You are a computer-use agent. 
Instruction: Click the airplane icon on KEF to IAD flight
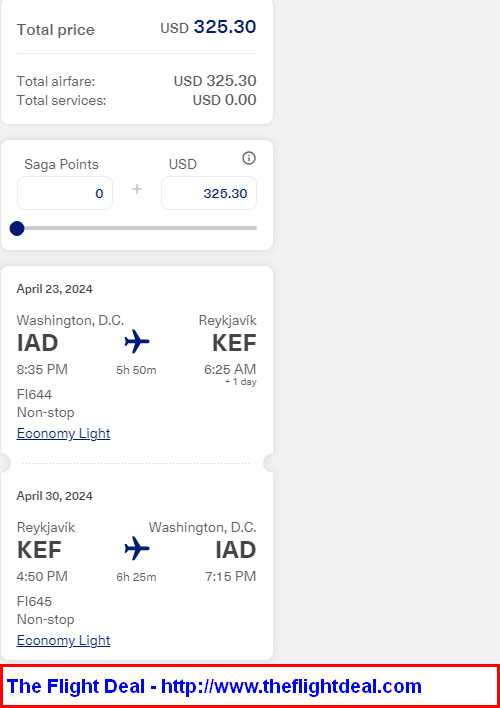coord(137,549)
